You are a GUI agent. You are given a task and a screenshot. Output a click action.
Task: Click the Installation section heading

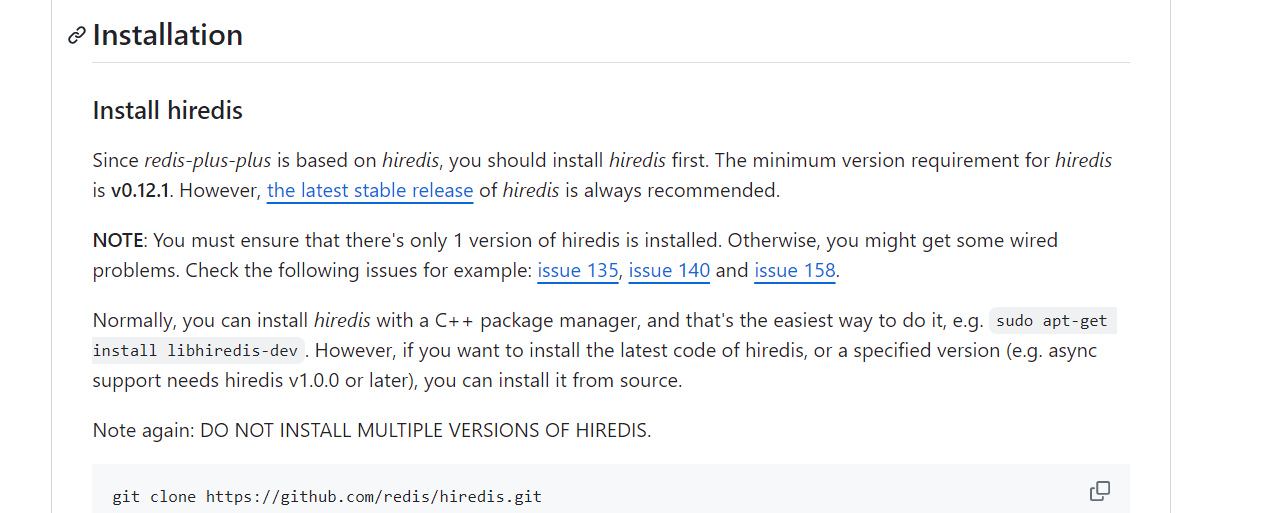[168, 35]
